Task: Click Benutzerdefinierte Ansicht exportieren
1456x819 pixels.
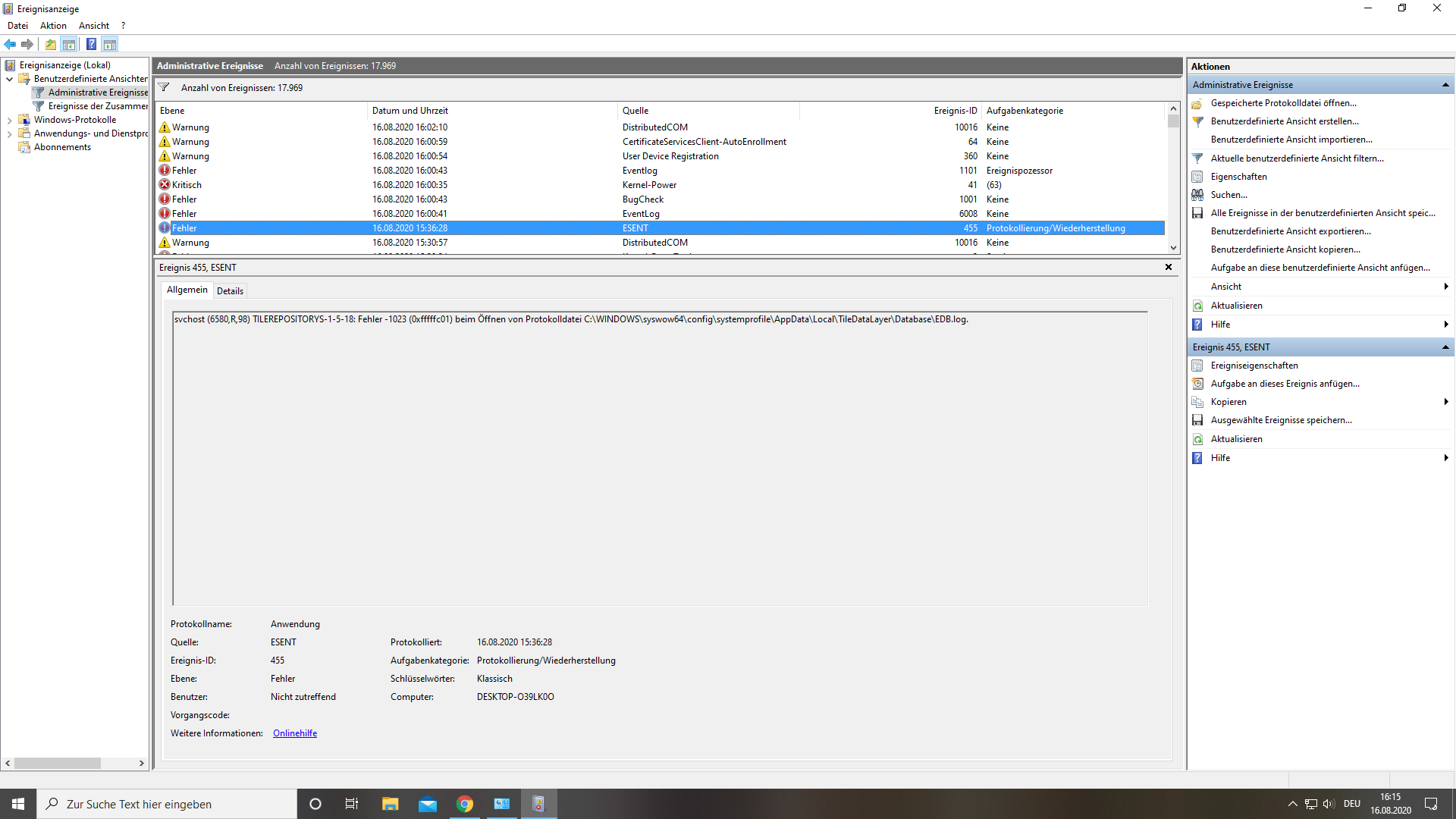Action: (1290, 231)
